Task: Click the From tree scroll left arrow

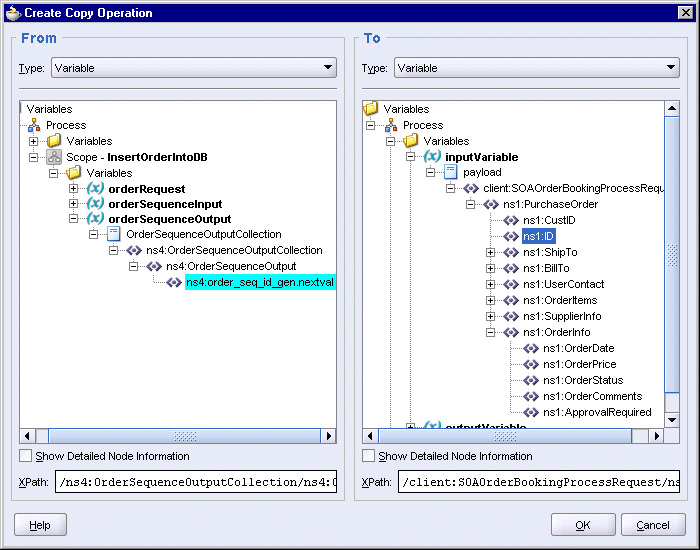Action: point(27,436)
